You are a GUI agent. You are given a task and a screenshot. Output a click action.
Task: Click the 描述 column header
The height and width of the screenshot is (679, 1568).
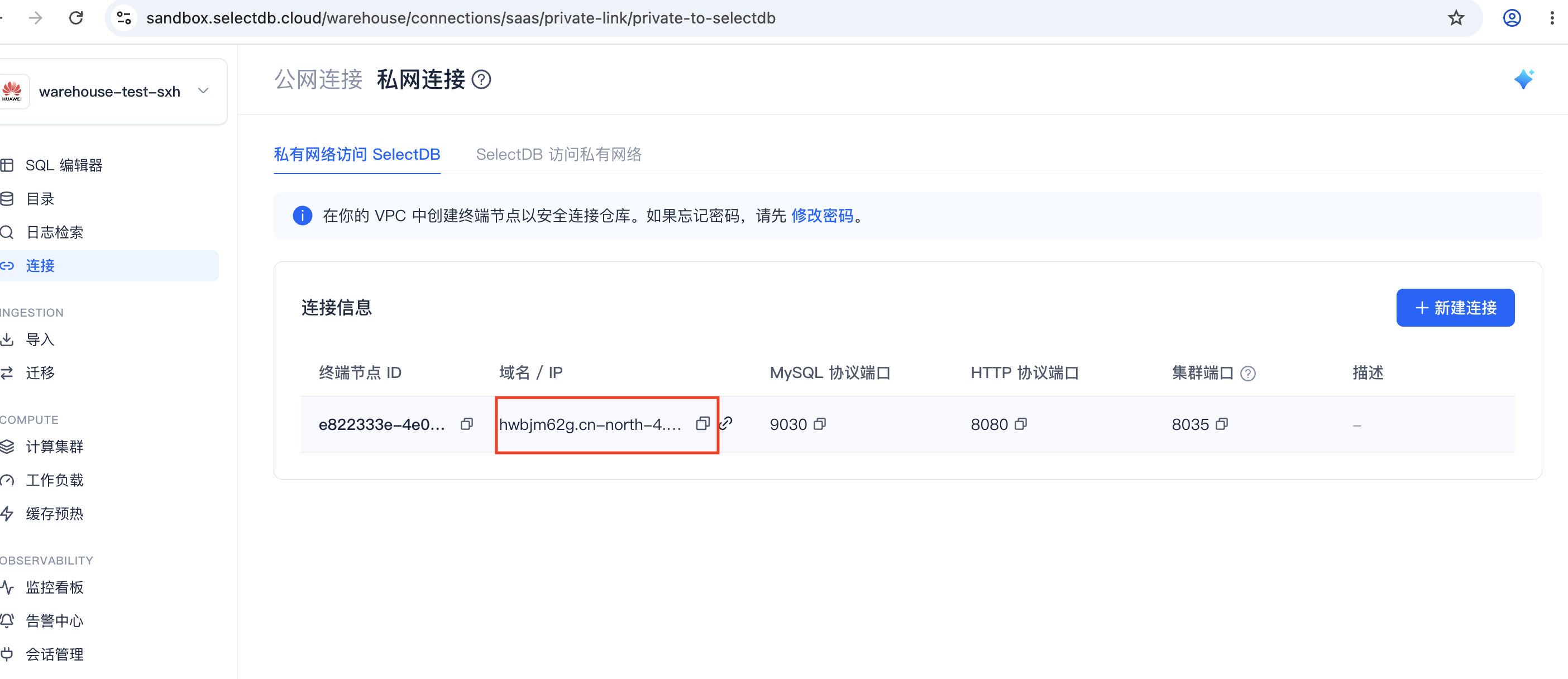(x=1368, y=373)
